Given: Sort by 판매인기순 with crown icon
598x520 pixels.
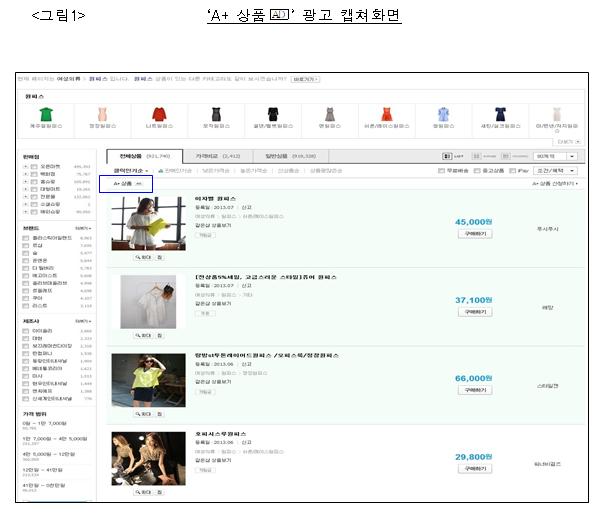Looking at the screenshot, I should point(175,171).
